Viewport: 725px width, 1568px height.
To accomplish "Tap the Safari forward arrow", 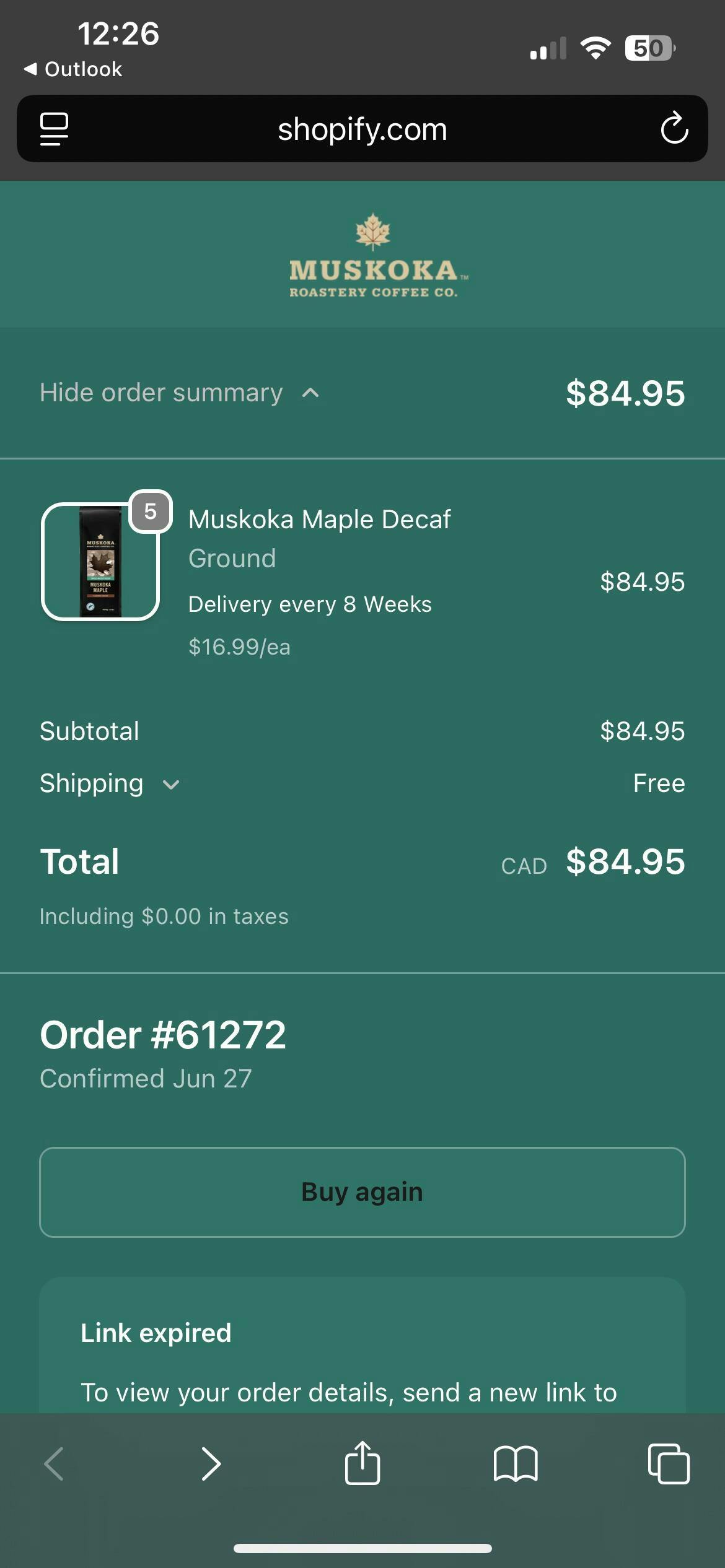I will coord(211,1464).
